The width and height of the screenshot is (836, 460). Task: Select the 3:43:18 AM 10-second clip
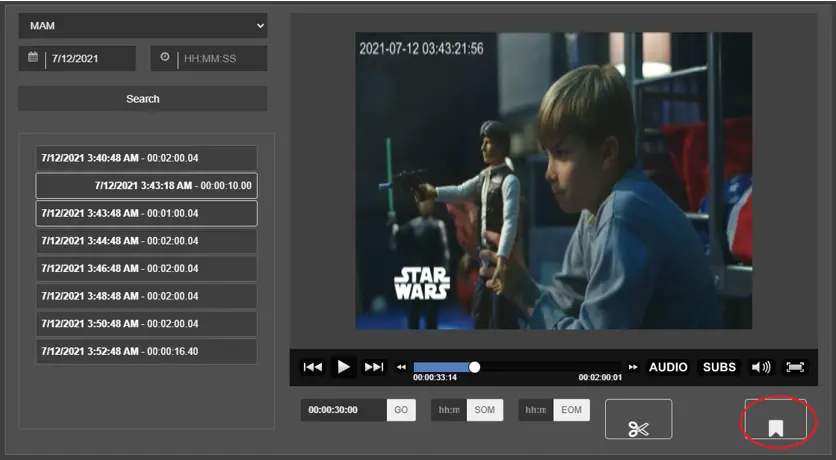(146, 186)
